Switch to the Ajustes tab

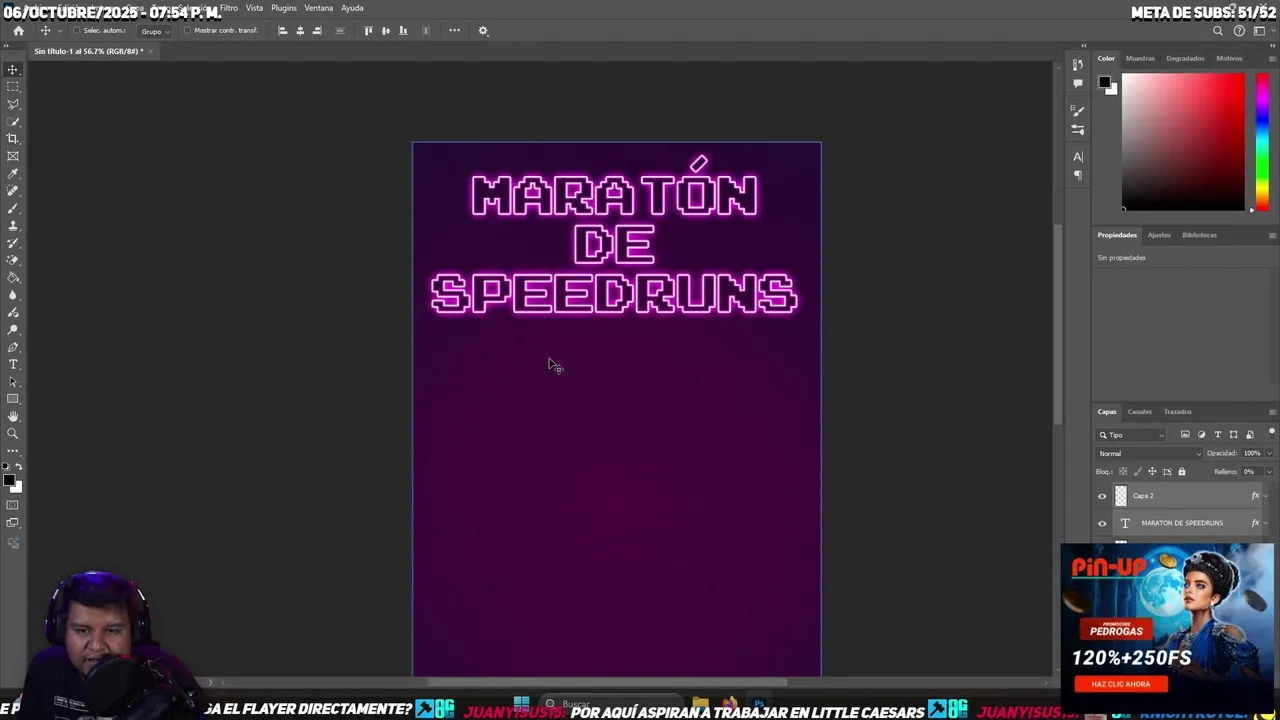click(1159, 235)
